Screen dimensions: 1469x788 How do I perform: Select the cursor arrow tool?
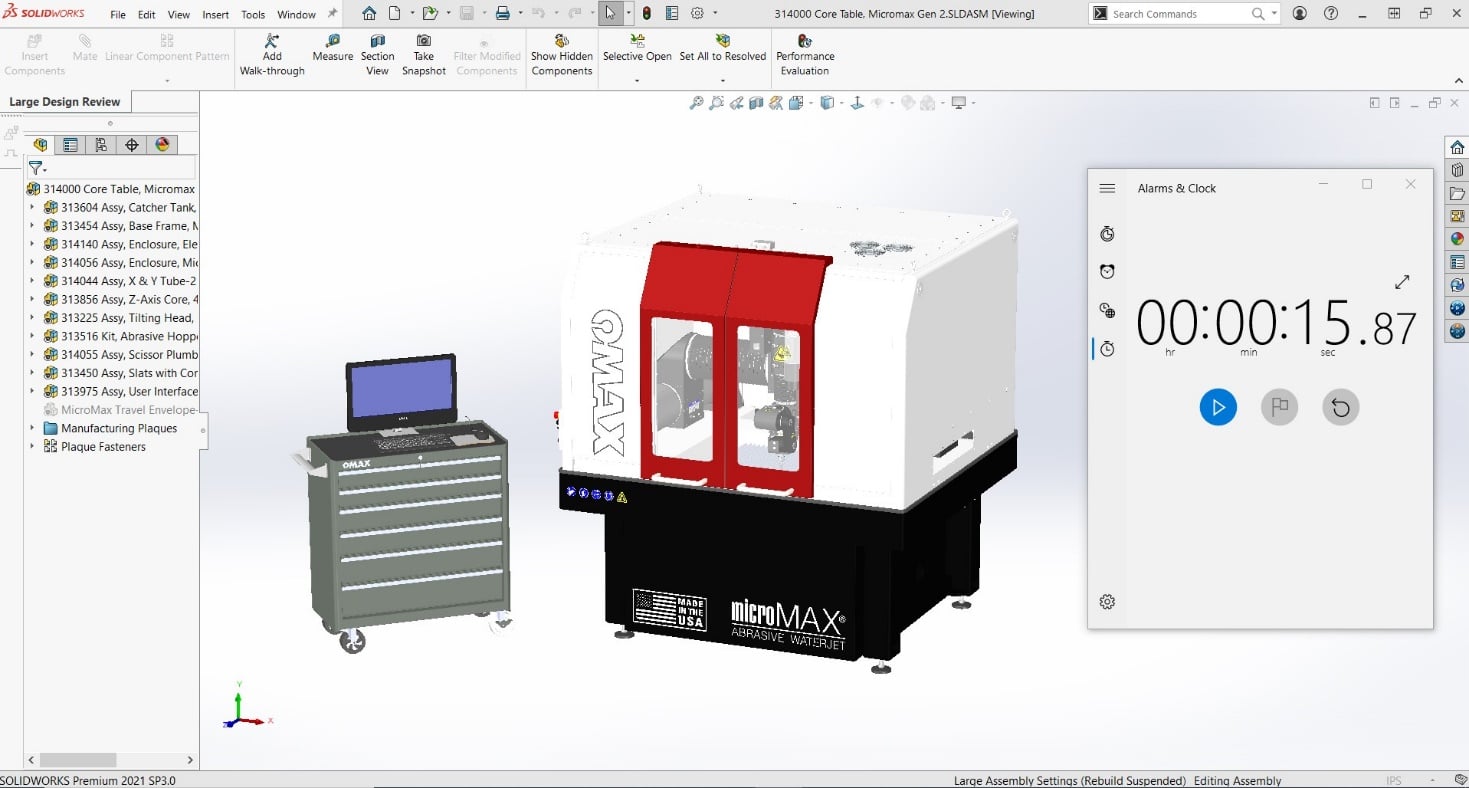610,14
